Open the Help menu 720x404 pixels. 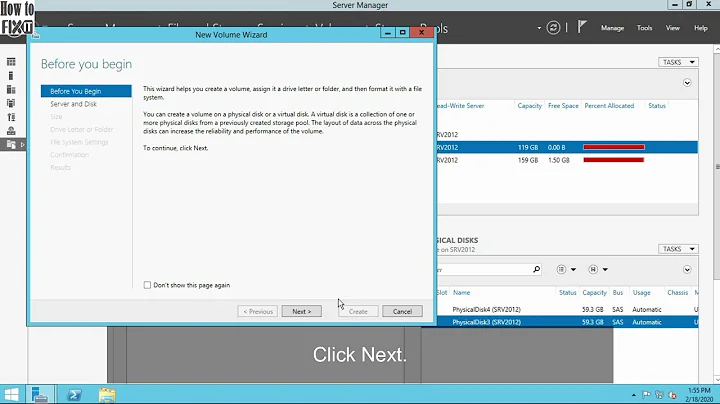pos(701,28)
